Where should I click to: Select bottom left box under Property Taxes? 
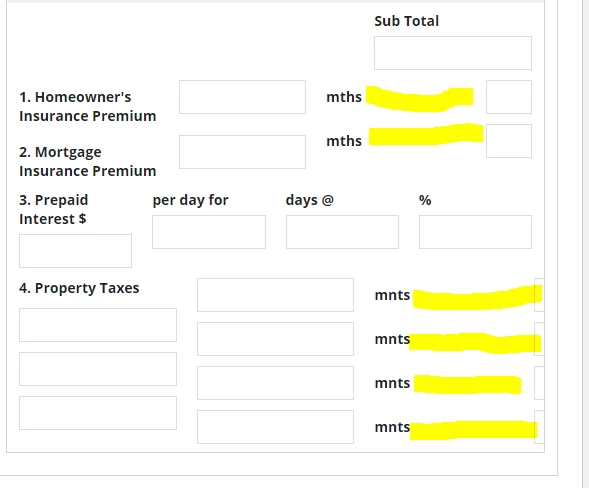click(x=98, y=413)
